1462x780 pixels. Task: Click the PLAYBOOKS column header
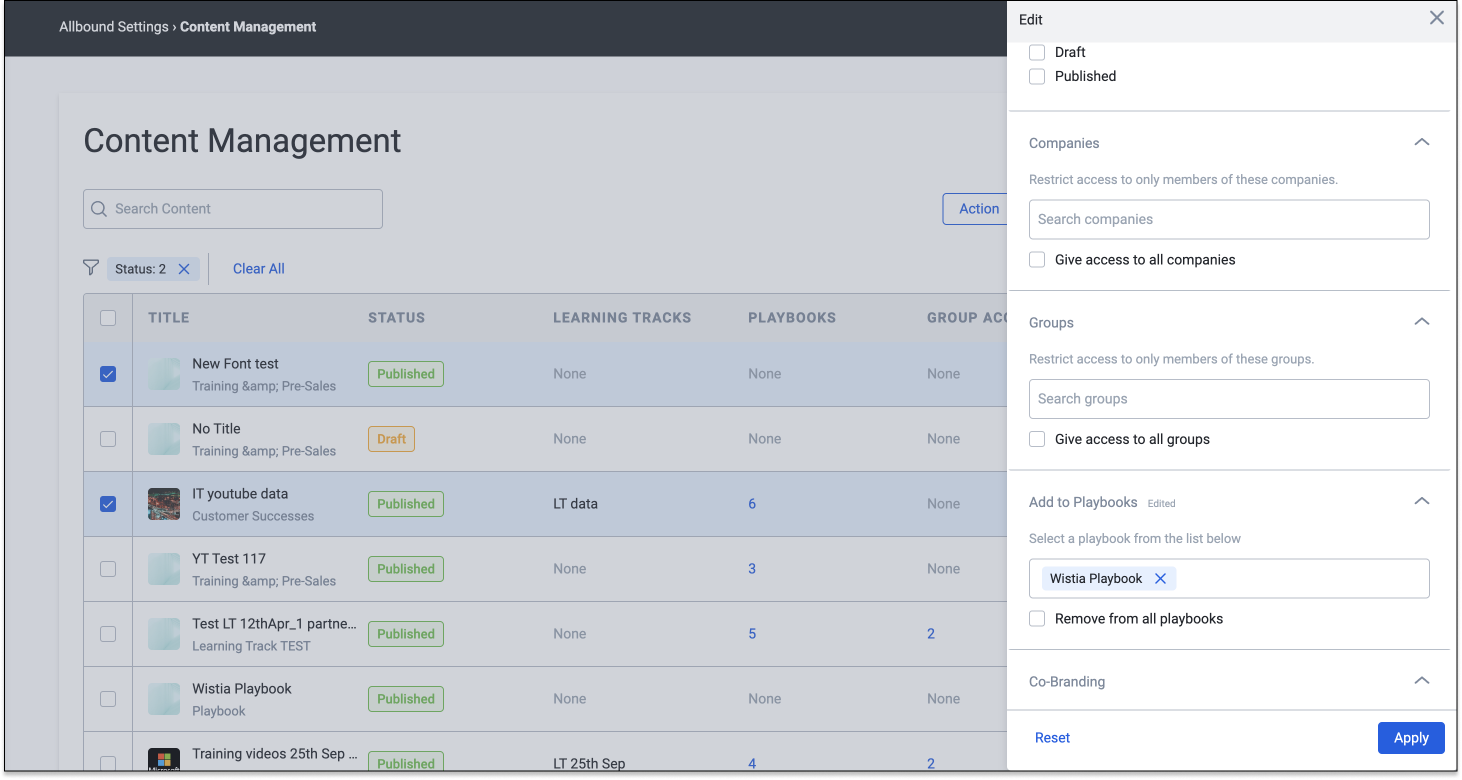(792, 318)
